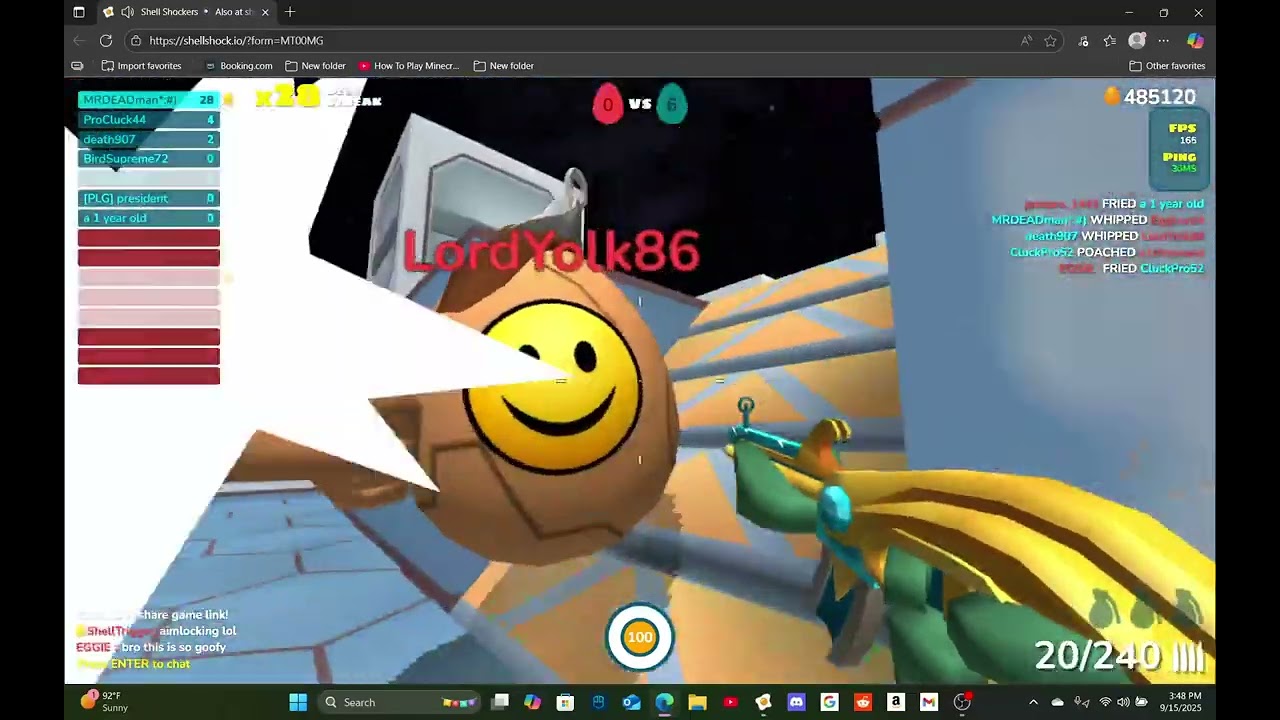Screen dimensions: 1280x720
Task: Open Discord from the taskbar
Action: 796,702
